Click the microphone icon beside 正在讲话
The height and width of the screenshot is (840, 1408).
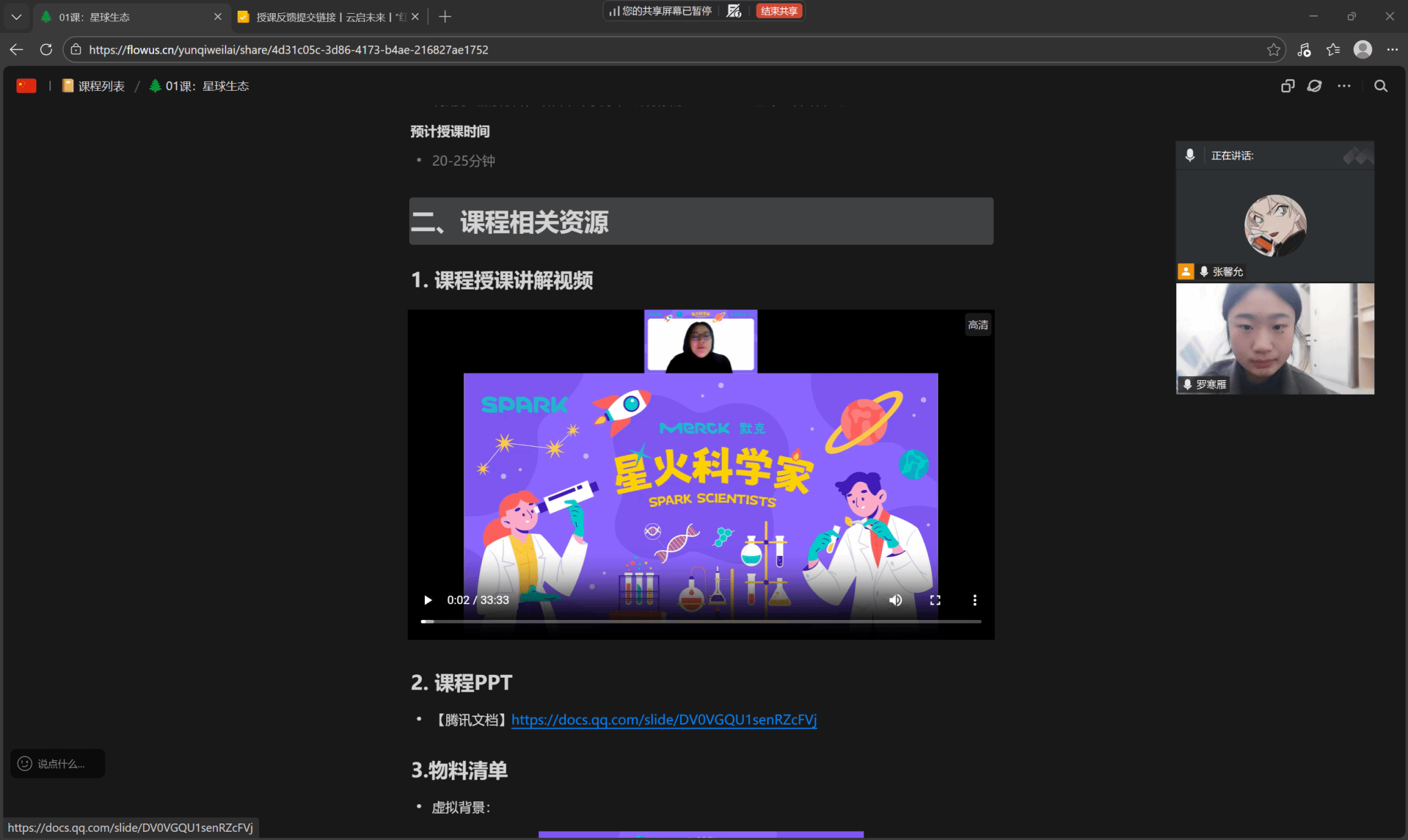pos(1190,155)
